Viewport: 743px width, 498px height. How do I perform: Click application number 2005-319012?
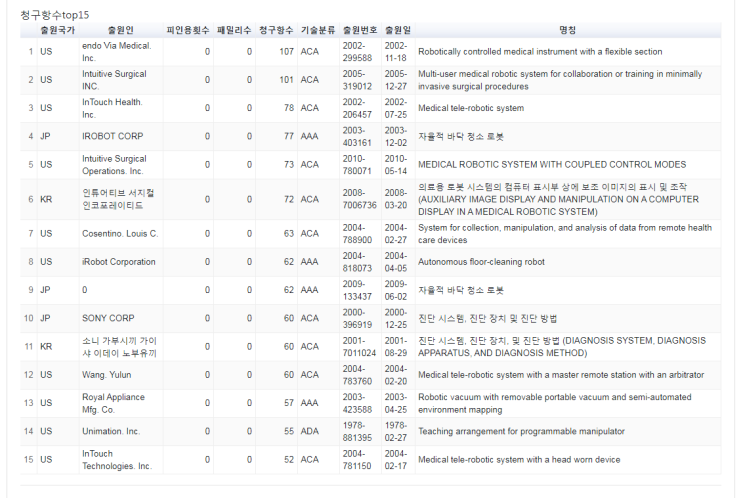357,80
